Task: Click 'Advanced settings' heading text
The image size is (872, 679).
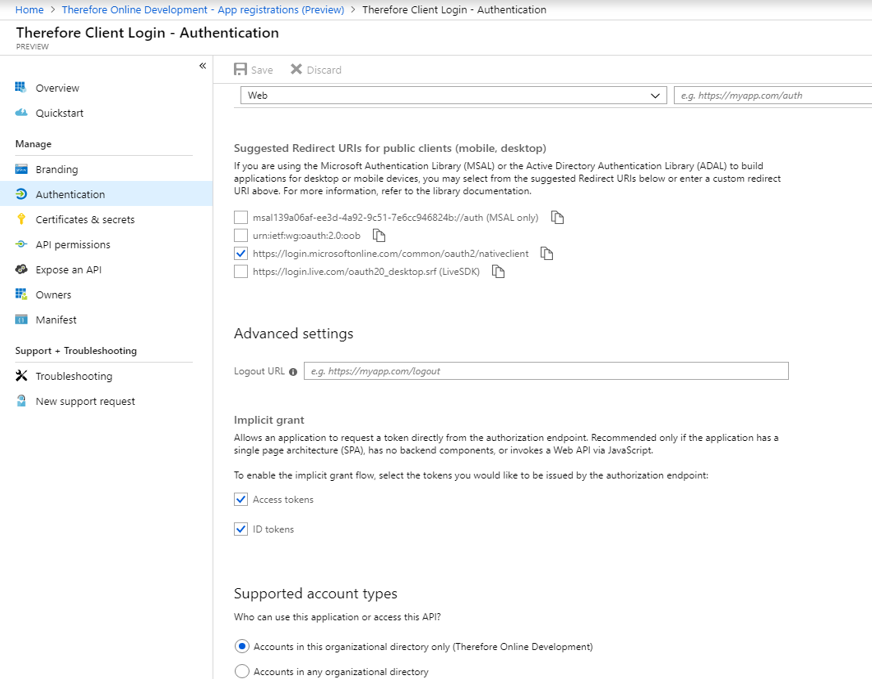Action: 294,333
